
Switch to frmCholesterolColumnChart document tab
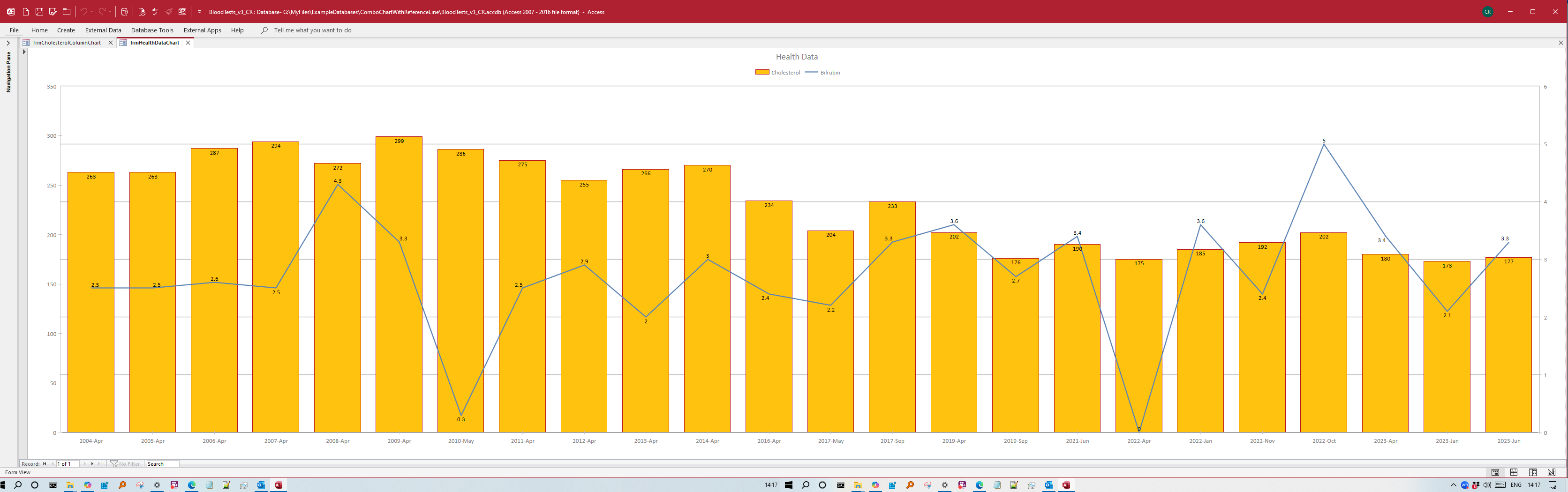click(67, 43)
